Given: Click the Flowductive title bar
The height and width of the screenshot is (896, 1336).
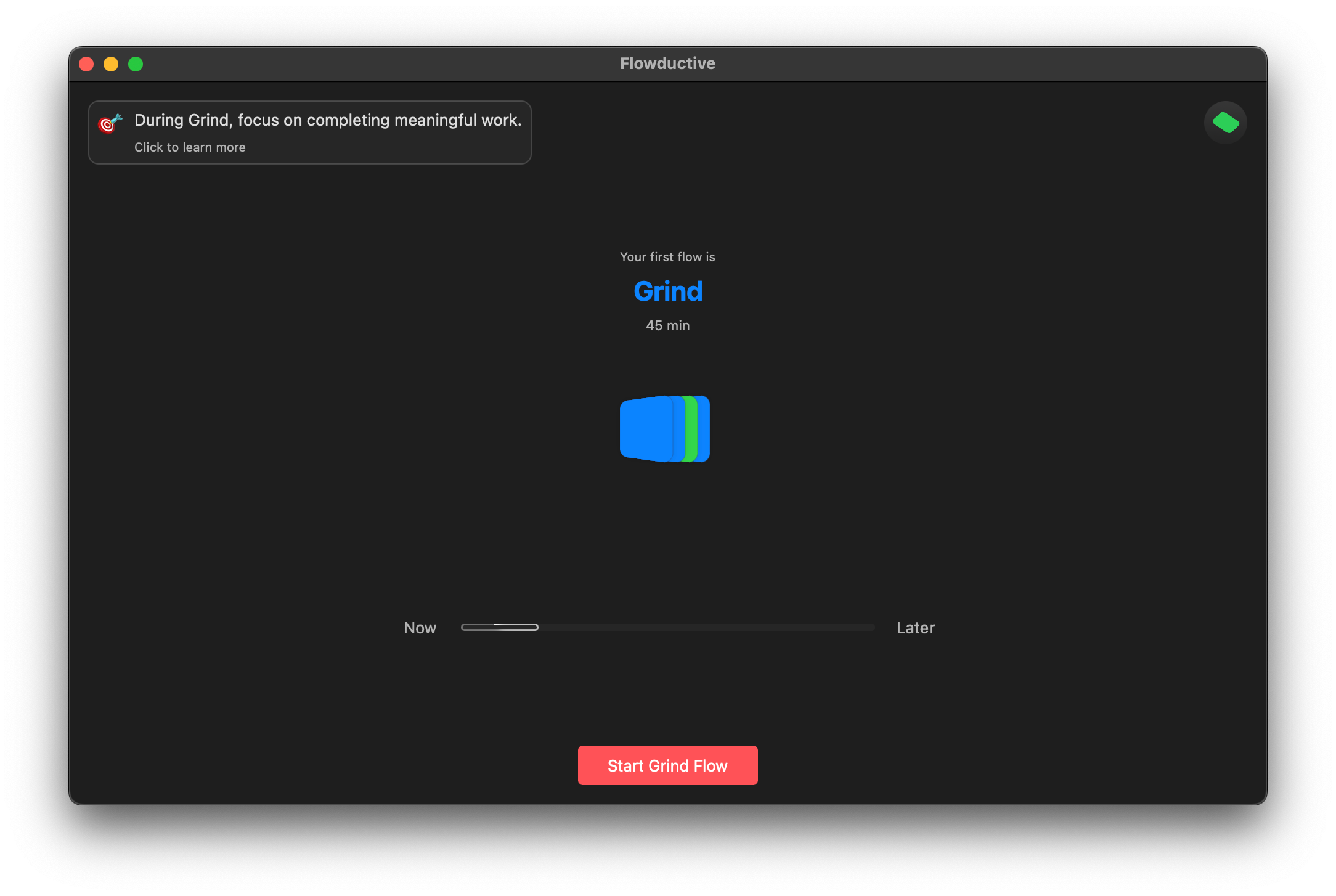Looking at the screenshot, I should pyautogui.click(x=667, y=63).
